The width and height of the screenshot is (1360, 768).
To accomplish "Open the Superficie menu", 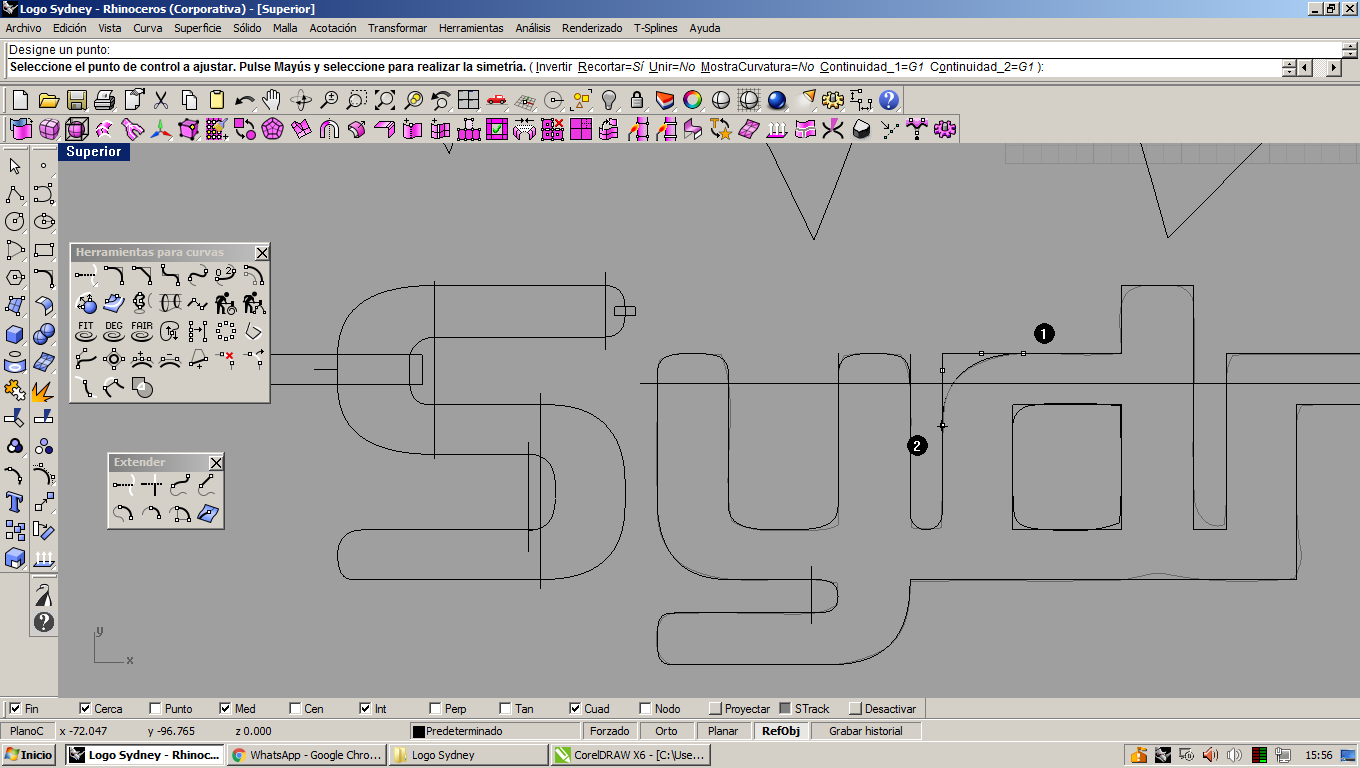I will 198,28.
